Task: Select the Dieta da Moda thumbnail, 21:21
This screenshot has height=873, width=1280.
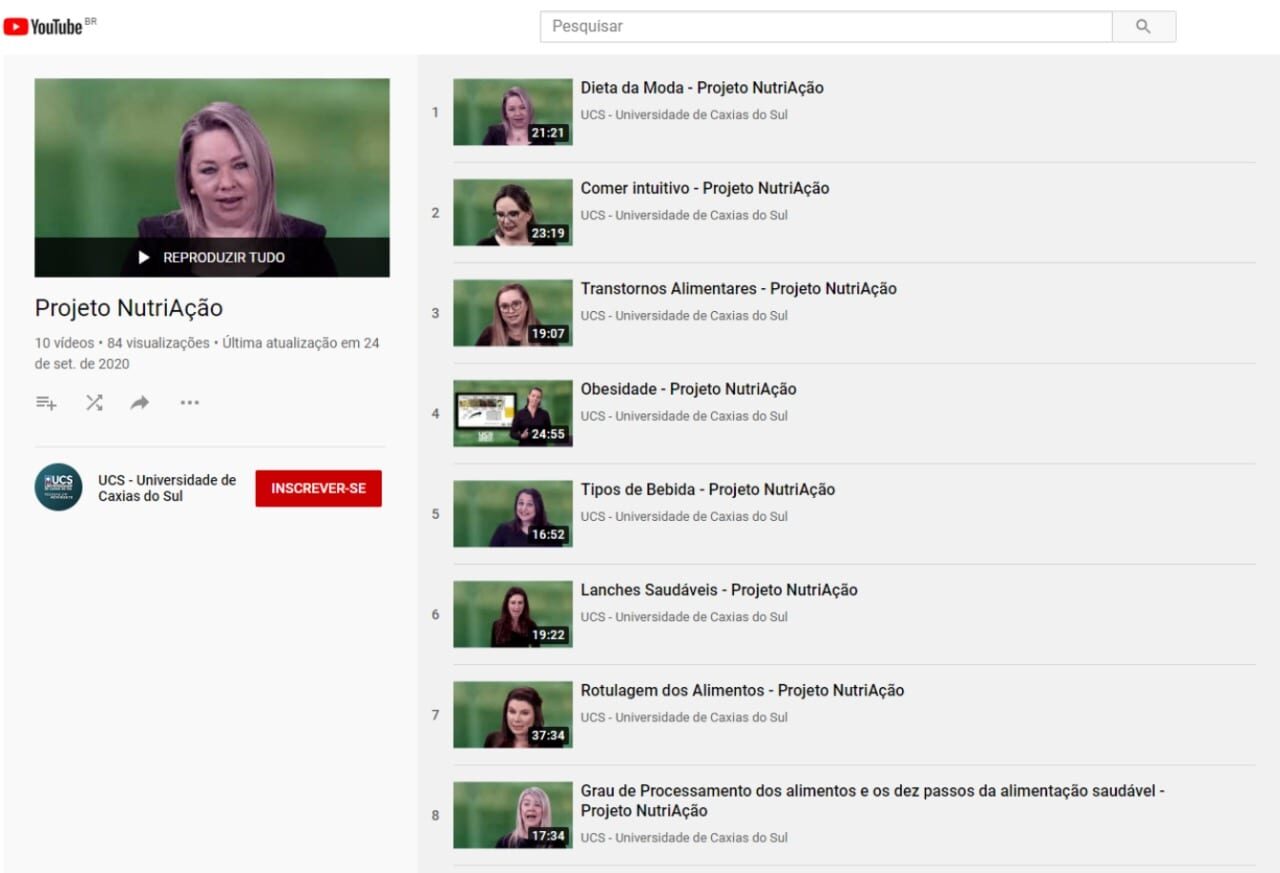Action: coord(513,112)
